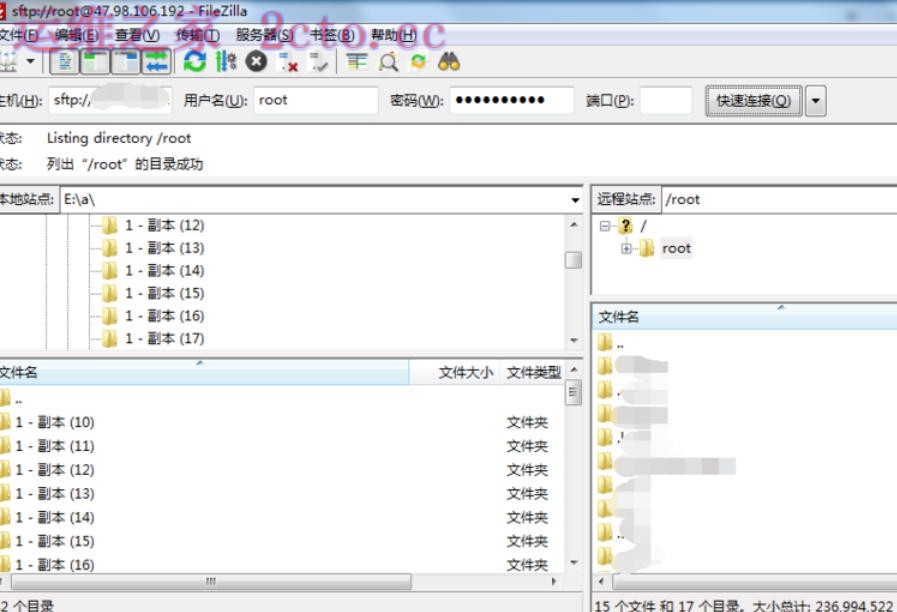
Task: Open the 编辑(E) menu
Action: pos(77,35)
